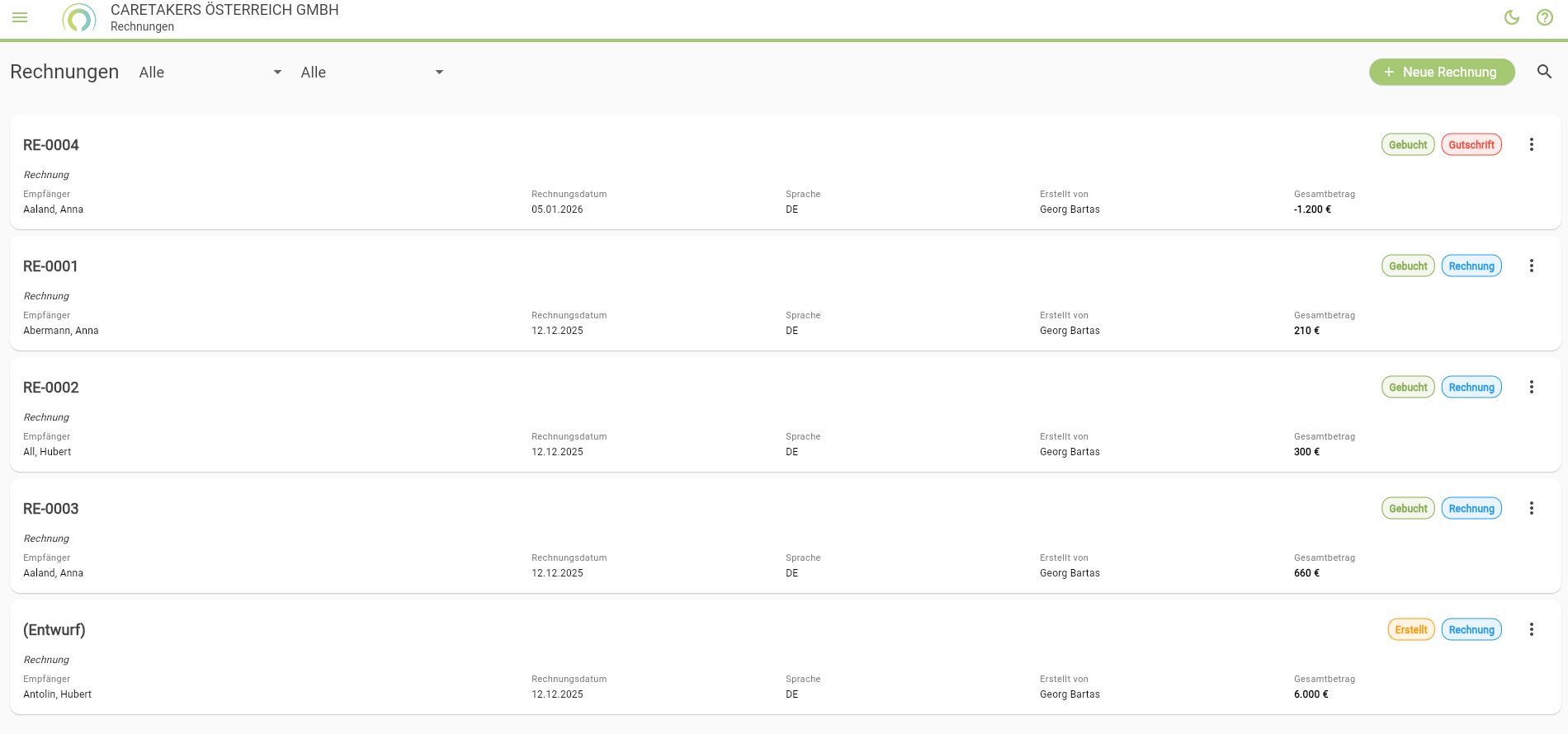This screenshot has width=1568, height=734.
Task: Open the navigation hamburger menu
Action: pos(19,16)
